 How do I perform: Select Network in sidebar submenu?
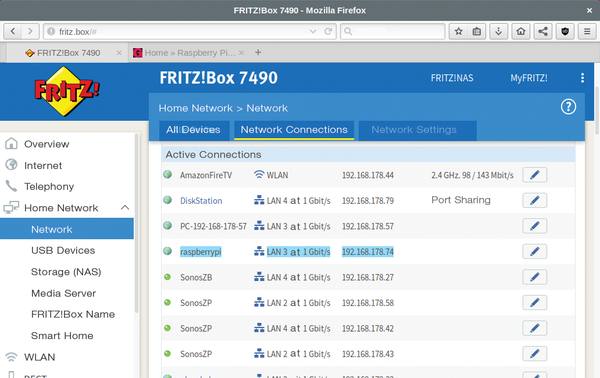[67, 229]
